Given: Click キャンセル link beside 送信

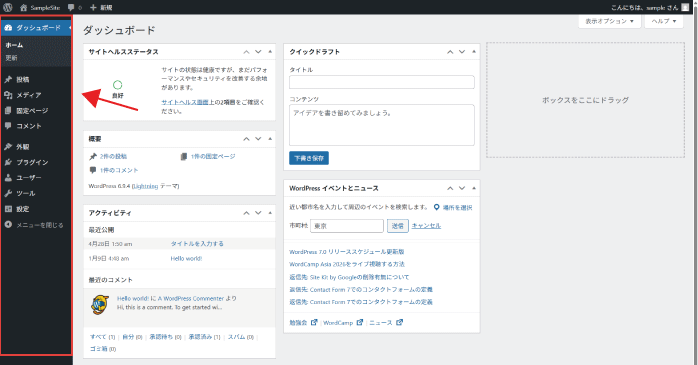Looking at the screenshot, I should [426, 226].
